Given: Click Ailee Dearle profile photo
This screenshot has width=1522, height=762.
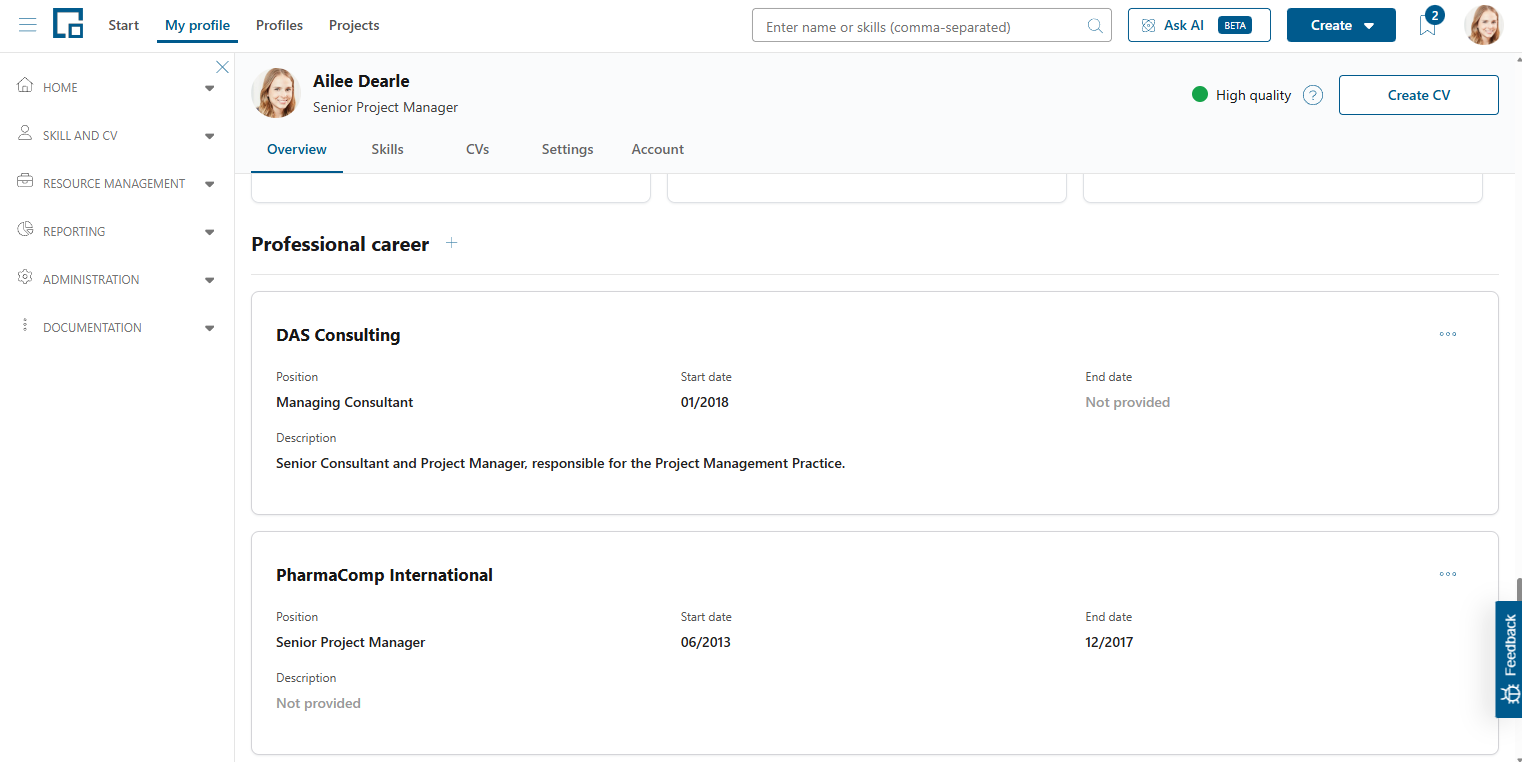Looking at the screenshot, I should (x=276, y=93).
